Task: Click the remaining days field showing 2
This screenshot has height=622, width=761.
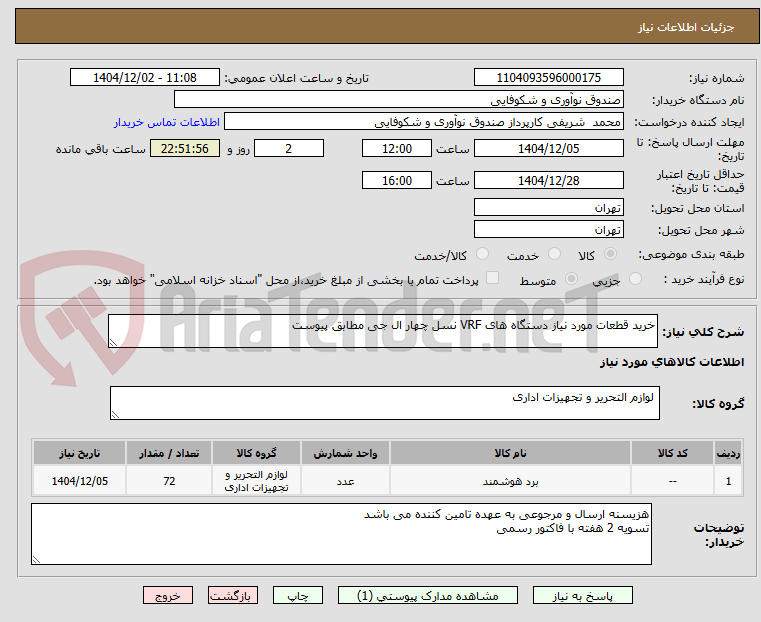Action: pyautogui.click(x=289, y=148)
